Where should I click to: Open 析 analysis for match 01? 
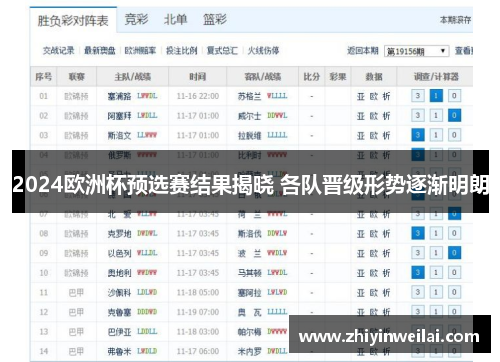pyautogui.click(x=386, y=97)
